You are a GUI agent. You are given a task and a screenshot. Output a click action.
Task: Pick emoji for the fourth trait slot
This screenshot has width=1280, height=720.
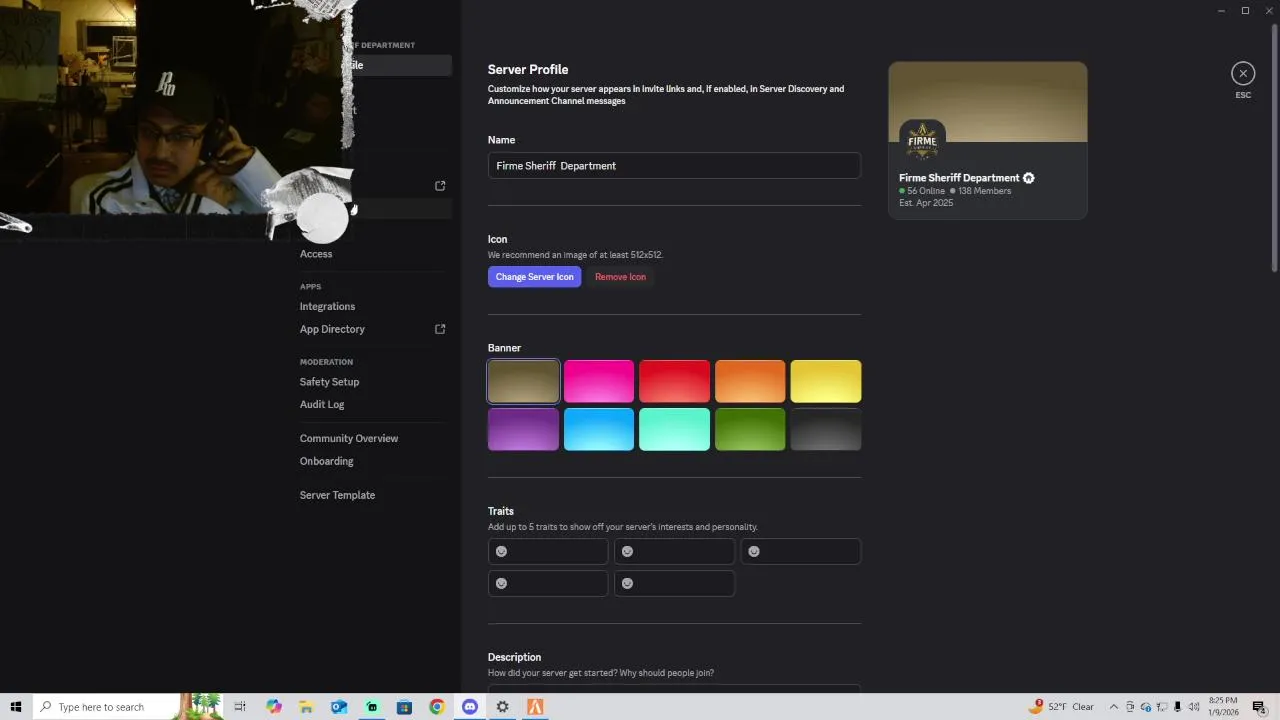[502, 584]
